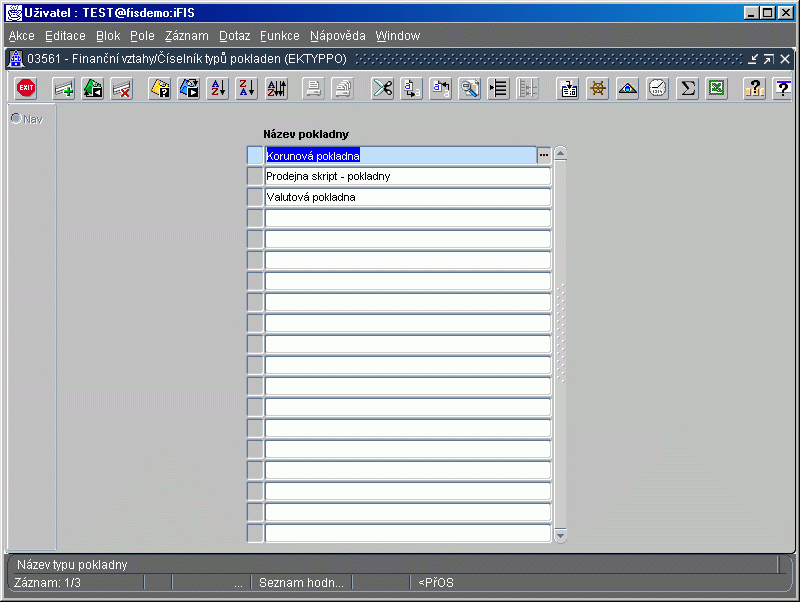Click the Valutová pokladna row
This screenshot has height=602, width=800.
[408, 197]
